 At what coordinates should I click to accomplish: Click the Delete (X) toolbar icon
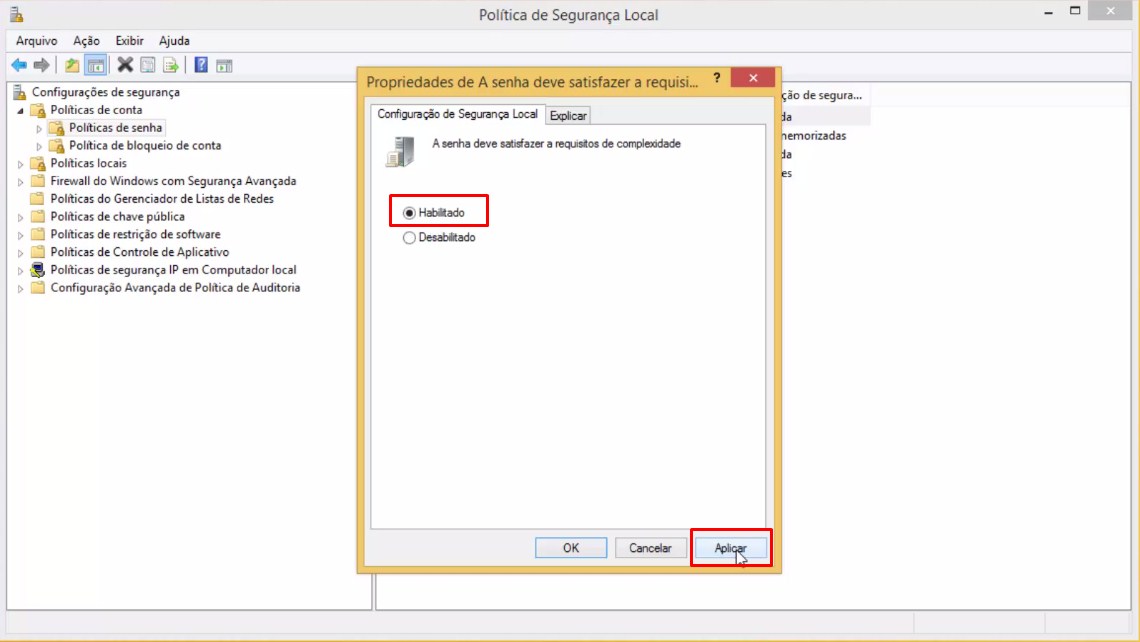(x=125, y=65)
